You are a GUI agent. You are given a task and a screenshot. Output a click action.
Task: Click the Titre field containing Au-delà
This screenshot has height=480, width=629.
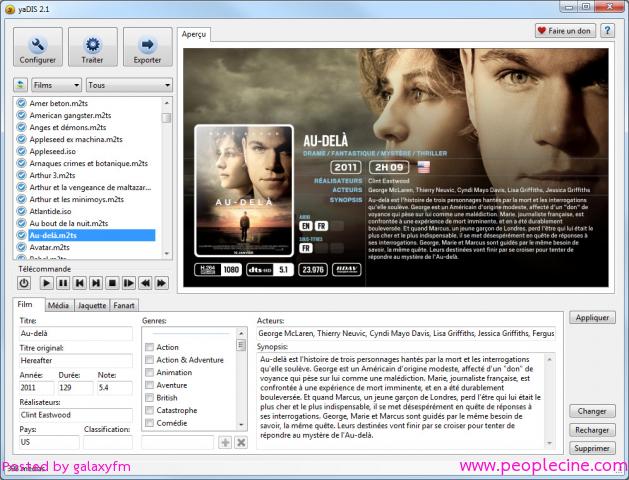point(76,334)
